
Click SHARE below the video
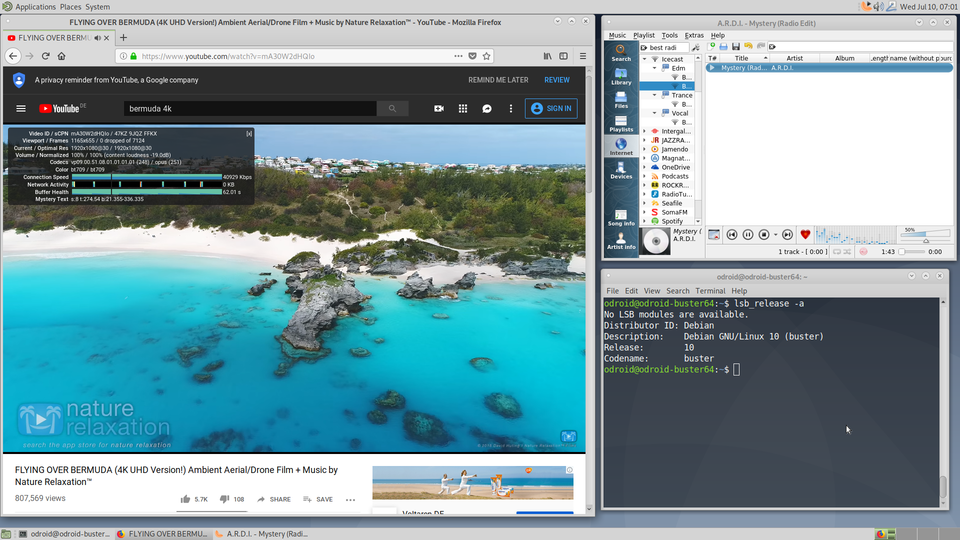tap(274, 500)
